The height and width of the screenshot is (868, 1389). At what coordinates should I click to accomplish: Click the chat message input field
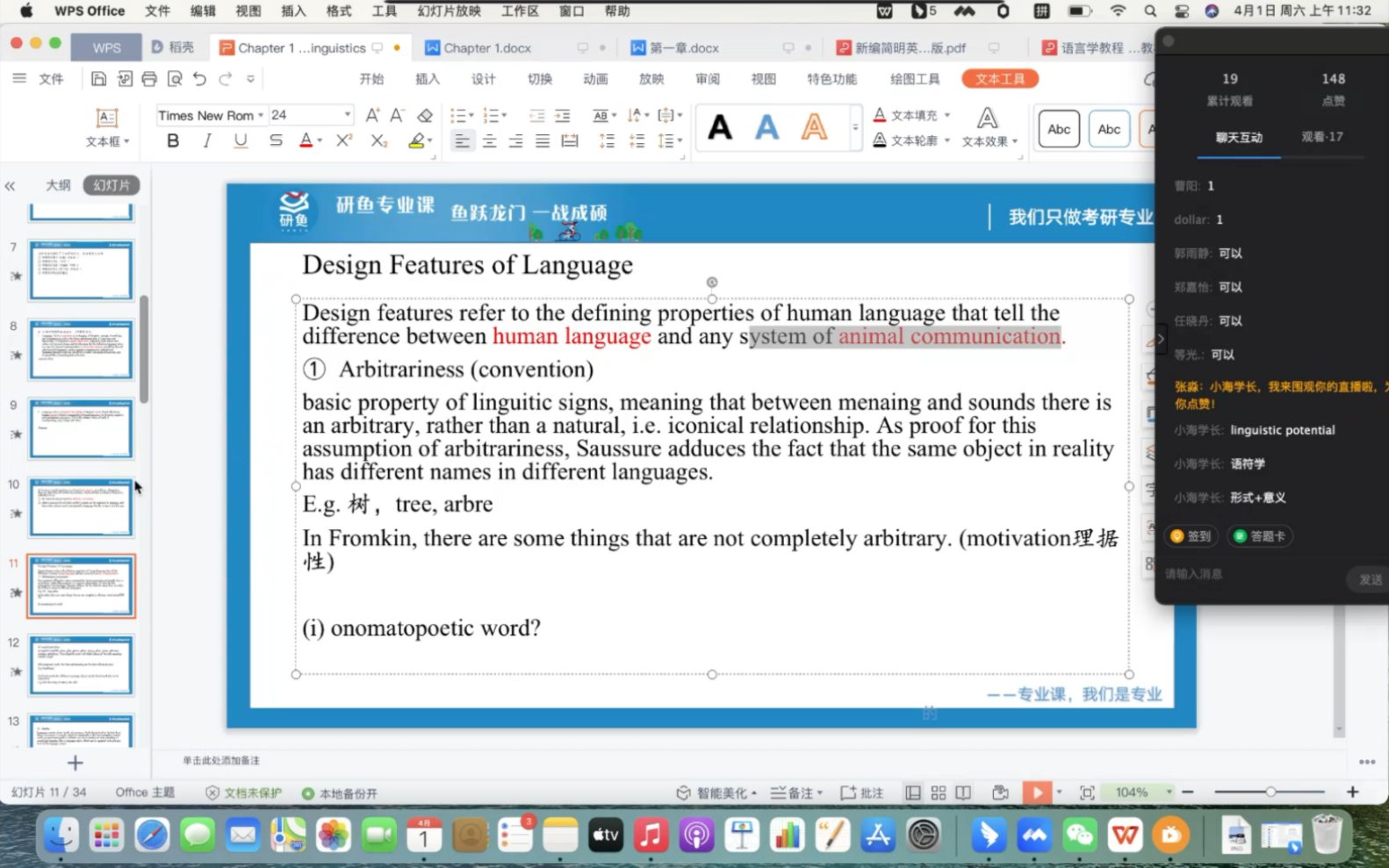click(x=1251, y=574)
